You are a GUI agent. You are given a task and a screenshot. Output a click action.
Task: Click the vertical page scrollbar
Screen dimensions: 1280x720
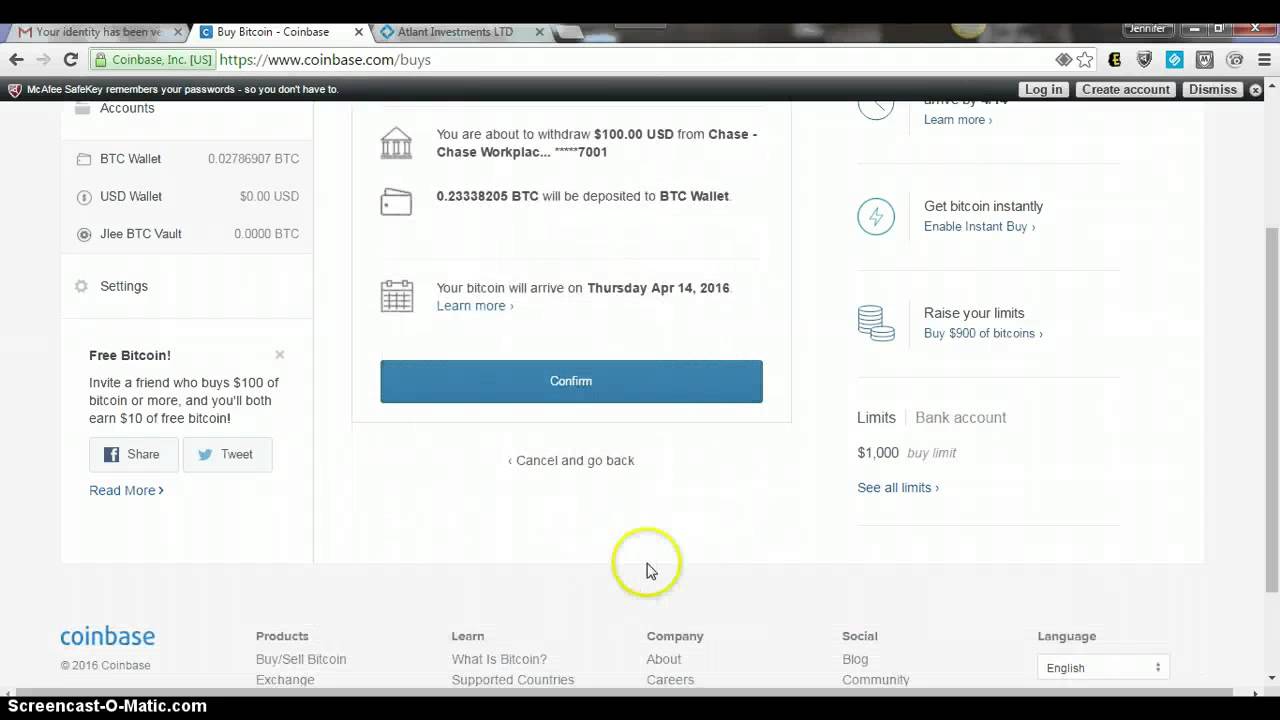click(x=1272, y=408)
